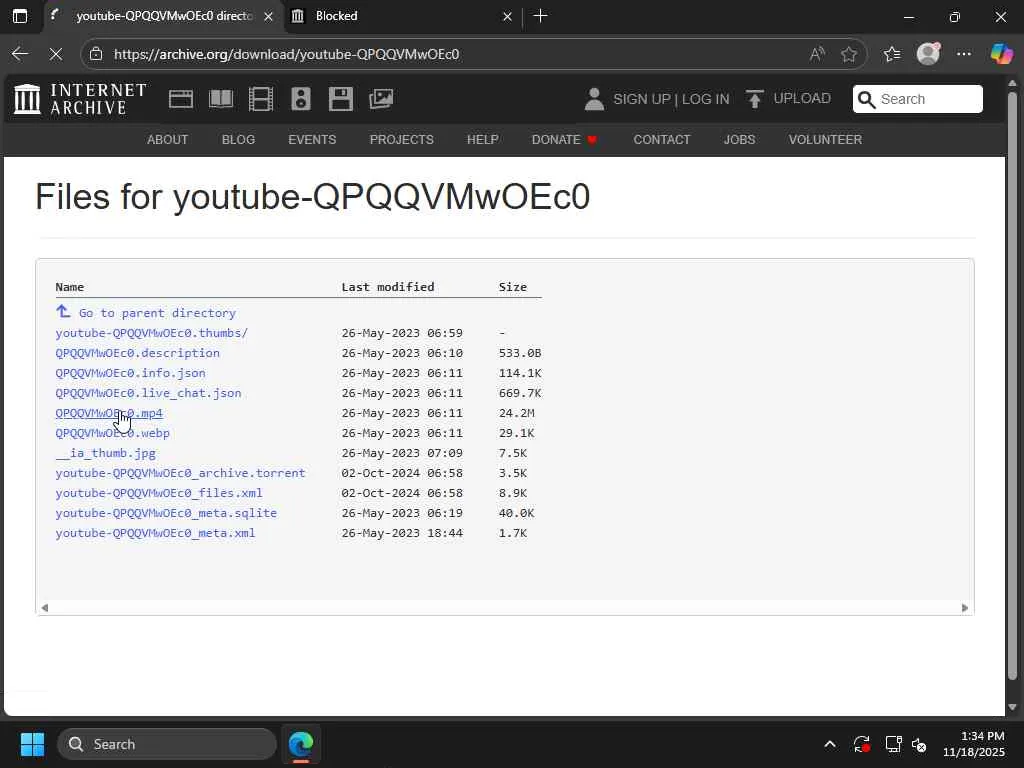Click the user avatar icon beside Sign Up
Viewport: 1024px width, 768px height.
594,99
